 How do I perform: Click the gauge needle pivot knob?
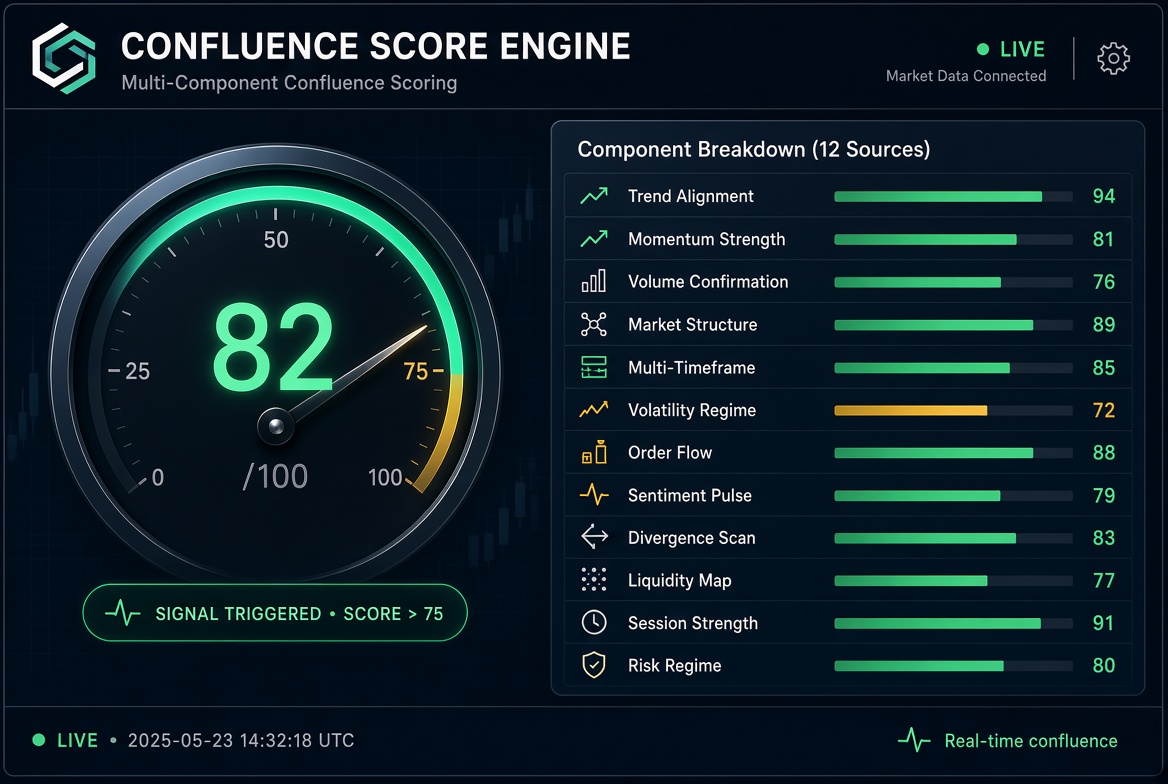(276, 426)
